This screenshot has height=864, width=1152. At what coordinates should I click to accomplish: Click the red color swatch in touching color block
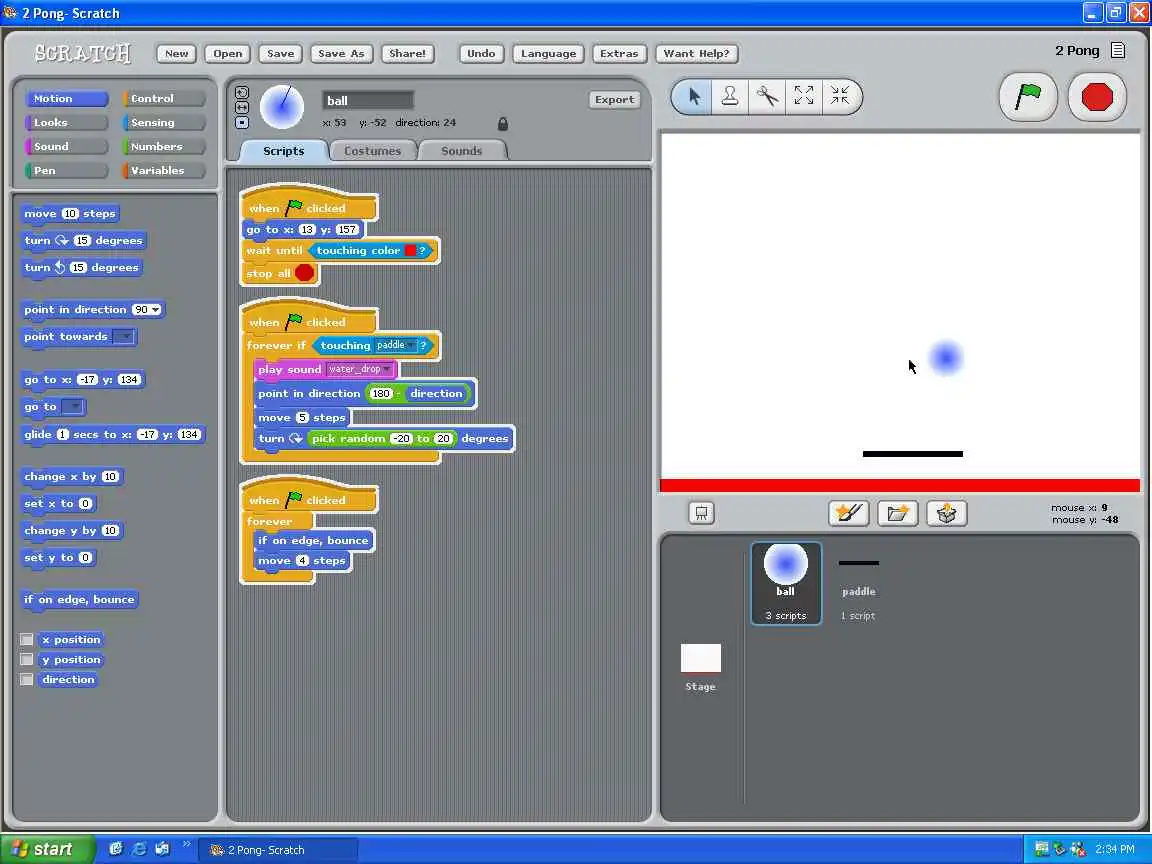(x=411, y=251)
